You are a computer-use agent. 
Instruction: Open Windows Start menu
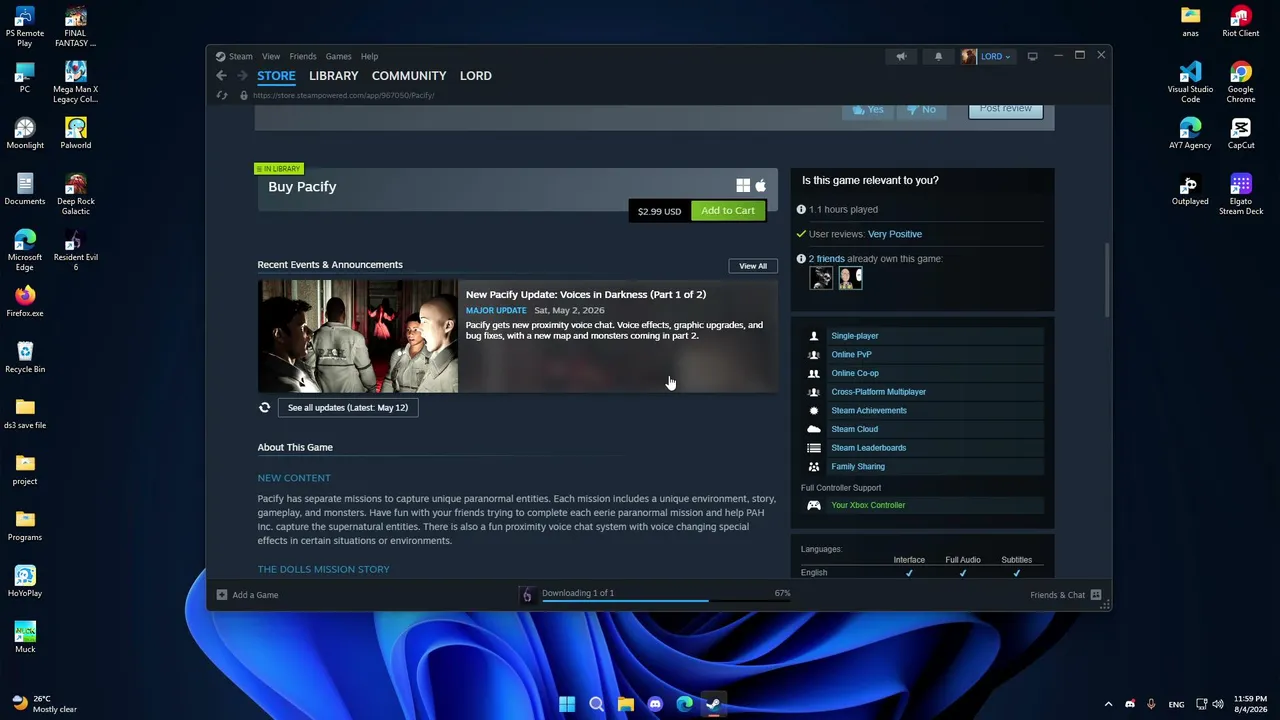point(567,704)
